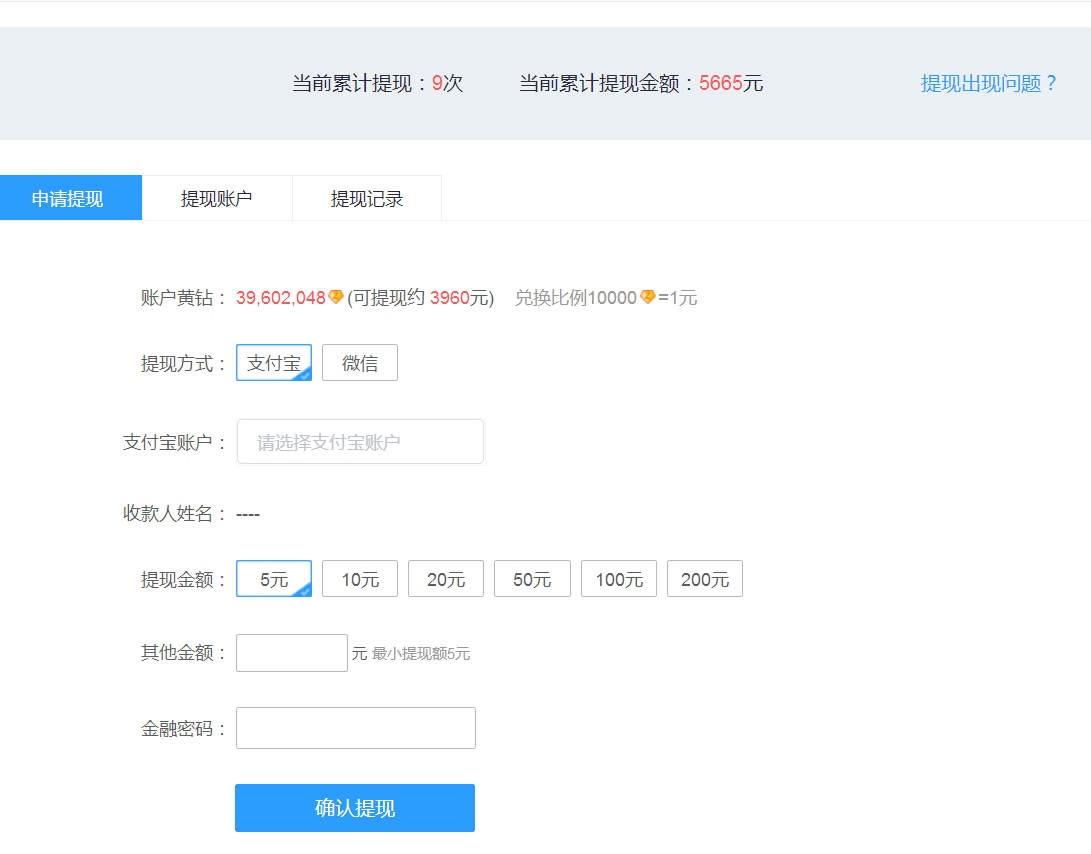Choose the 20元 amount option
The image size is (1091, 854).
point(446,579)
